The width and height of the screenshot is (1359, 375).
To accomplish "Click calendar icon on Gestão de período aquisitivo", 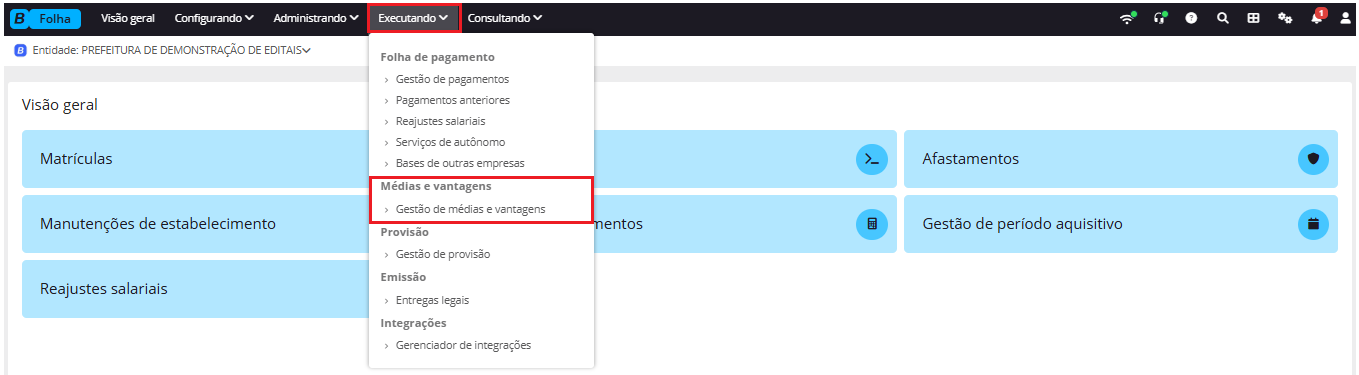I will (1313, 224).
